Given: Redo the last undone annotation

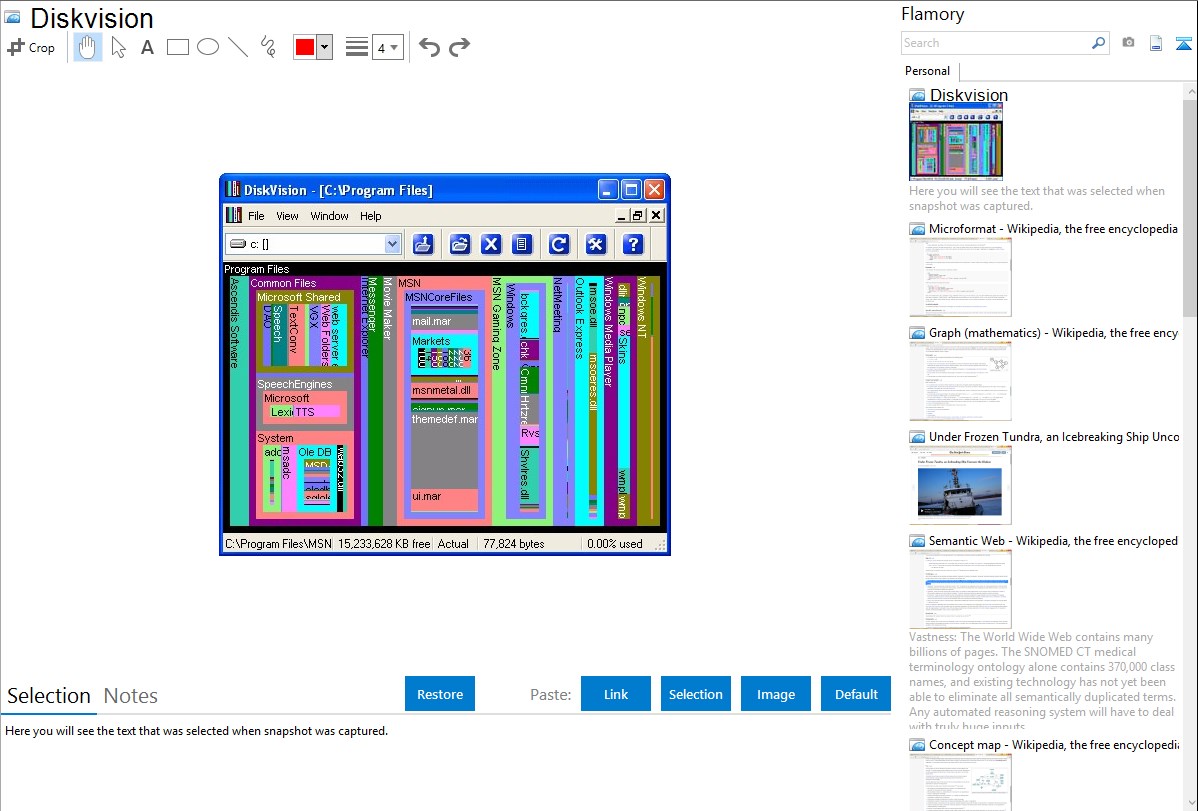Looking at the screenshot, I should (459, 47).
